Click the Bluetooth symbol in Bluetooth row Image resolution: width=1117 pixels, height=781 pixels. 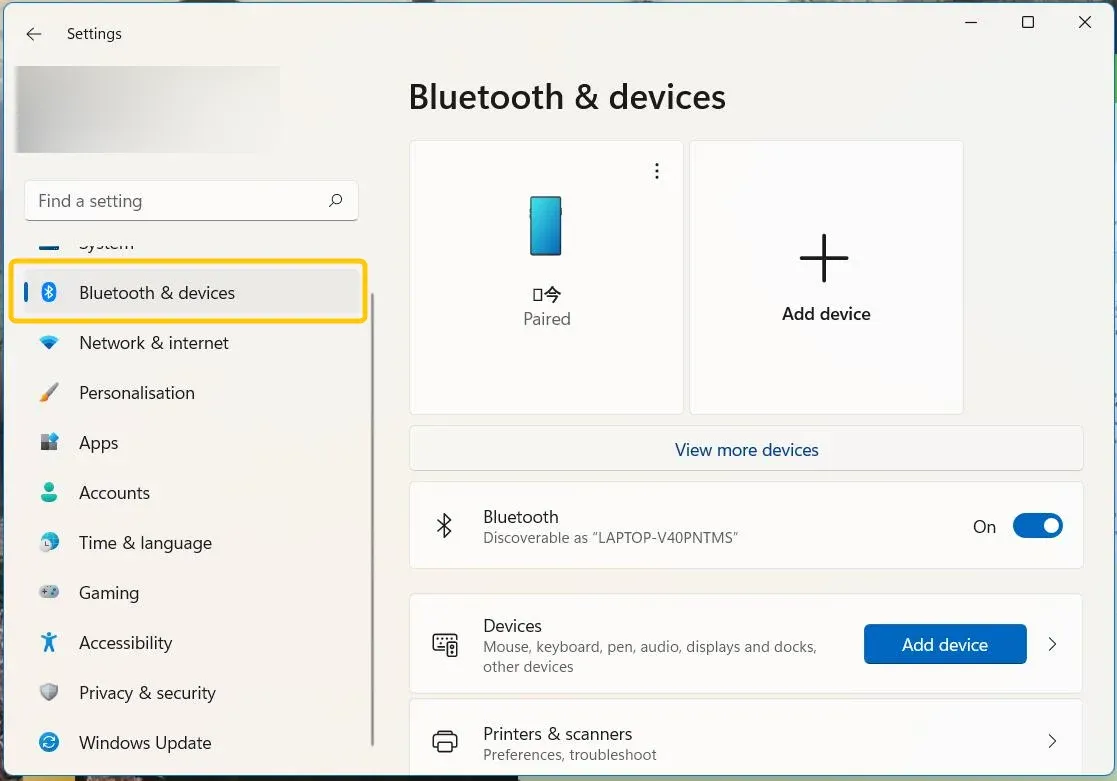[x=445, y=526]
